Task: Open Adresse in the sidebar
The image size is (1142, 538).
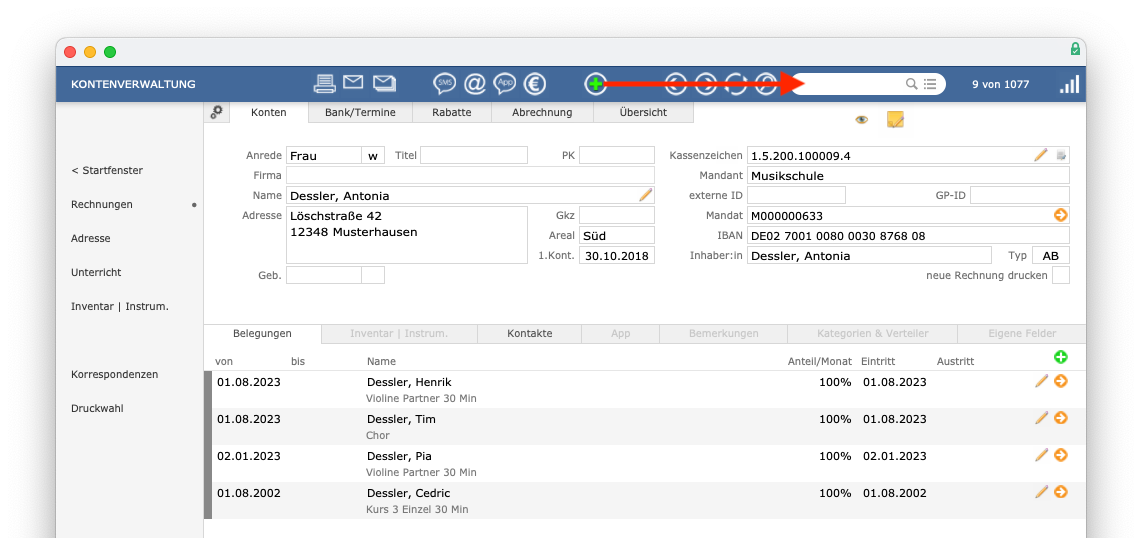Action: [x=91, y=238]
